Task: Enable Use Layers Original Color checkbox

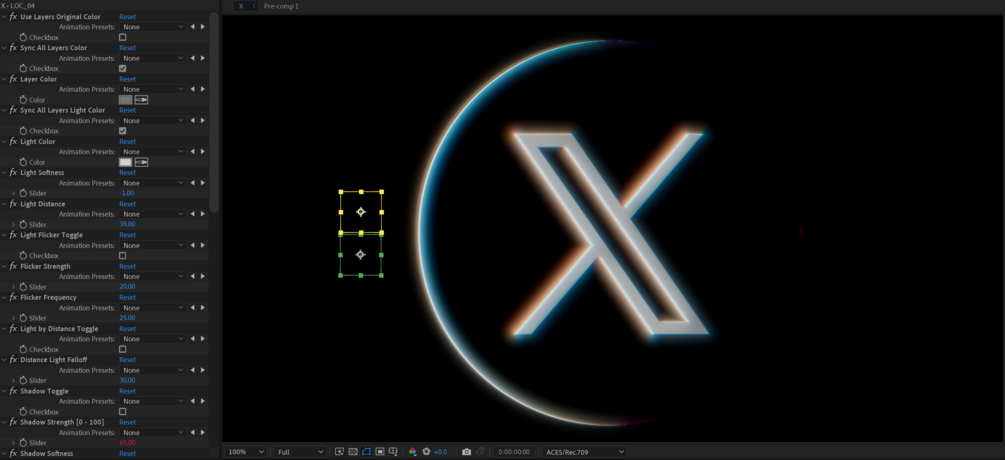Action: coord(122,38)
